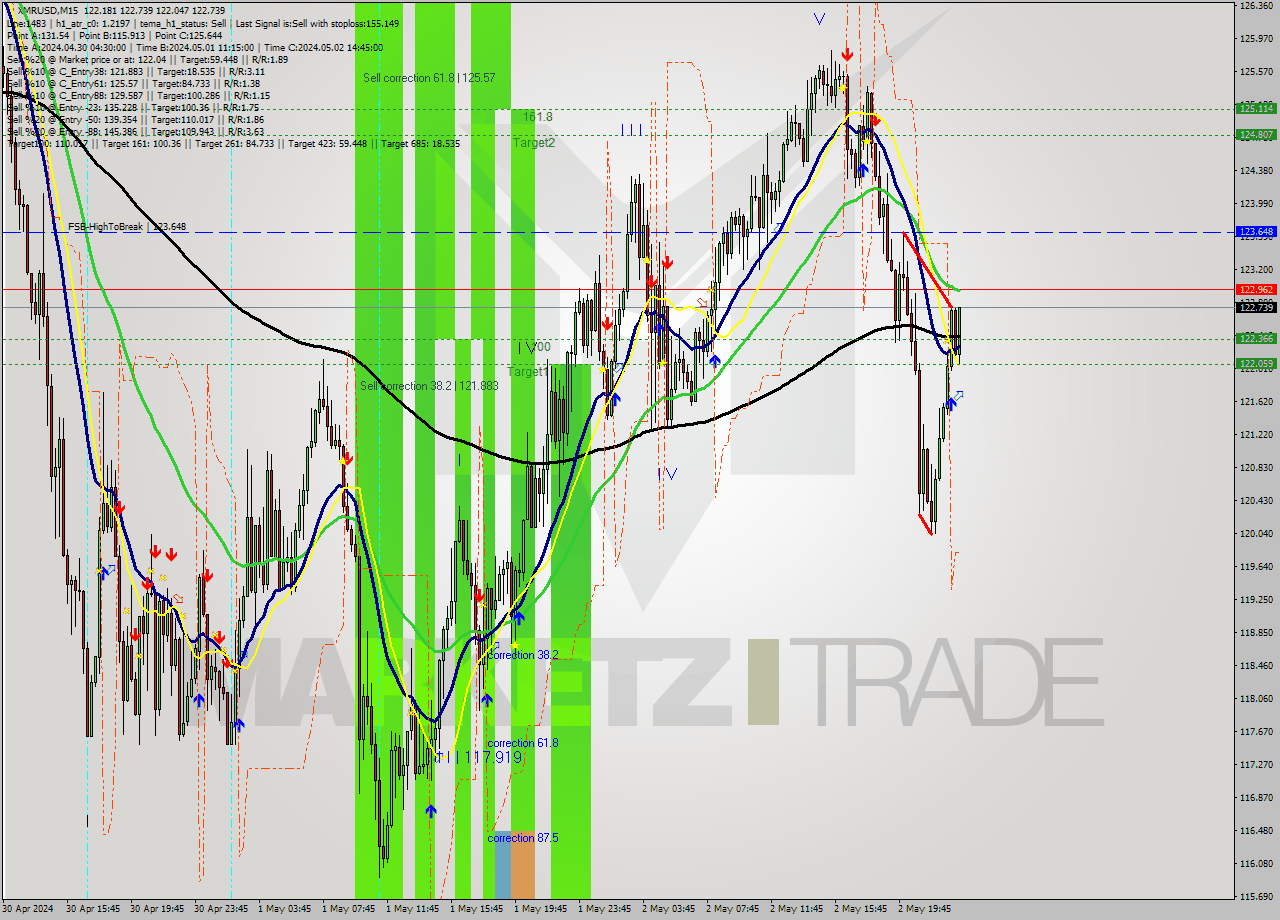Click the green 122.059 price tag
Viewport: 1280px width, 920px height.
pos(1256,364)
